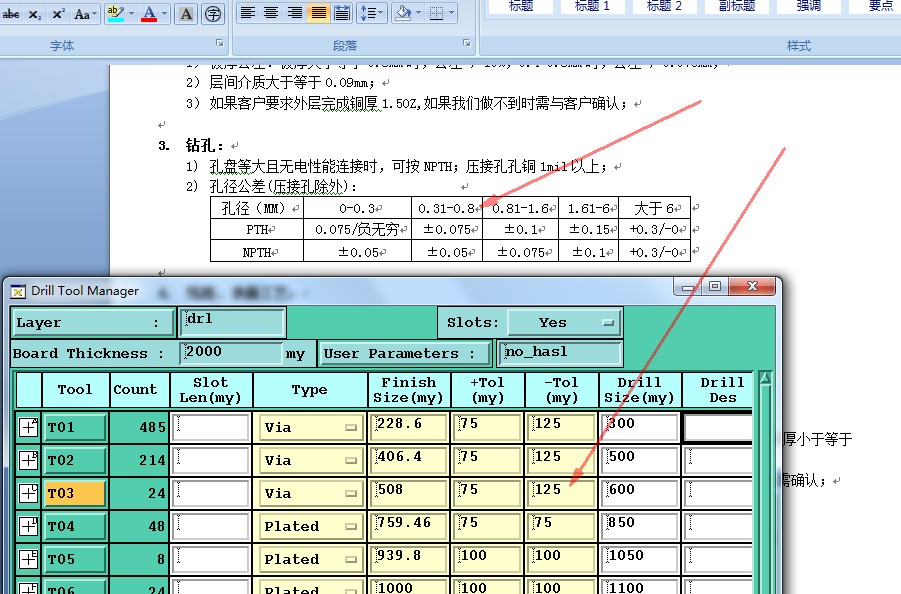Click the Drill Tool Manager title icon
Screen dimensions: 901x594
18,291
